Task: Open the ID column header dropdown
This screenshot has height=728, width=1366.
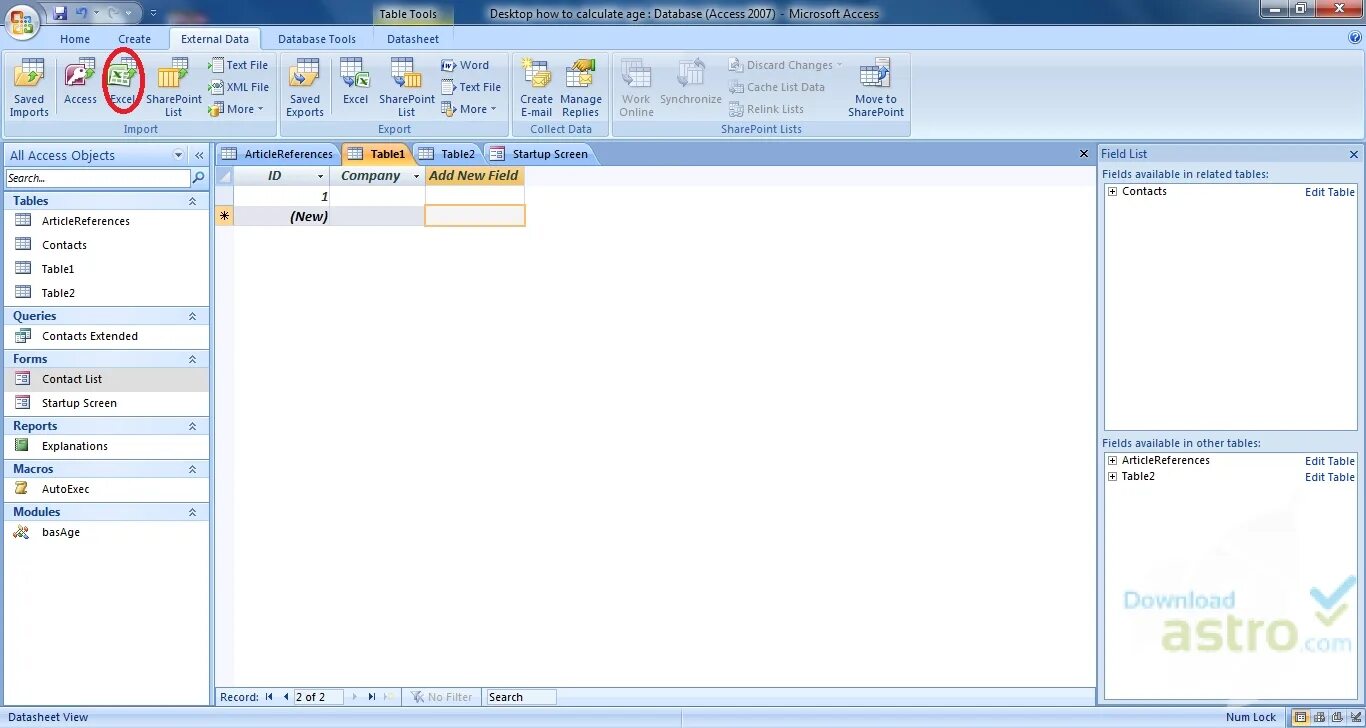Action: tap(322, 176)
